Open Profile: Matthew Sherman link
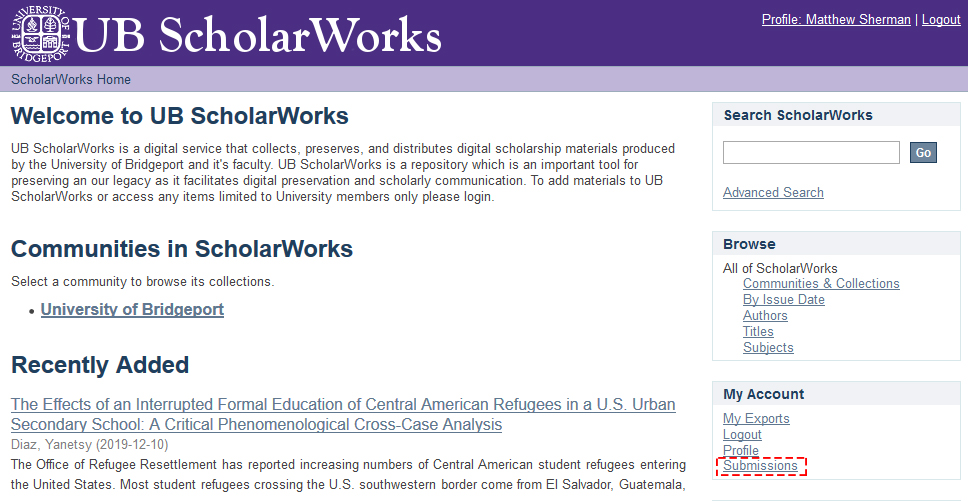Screen dimensions: 968x501 pyautogui.click(x=836, y=19)
